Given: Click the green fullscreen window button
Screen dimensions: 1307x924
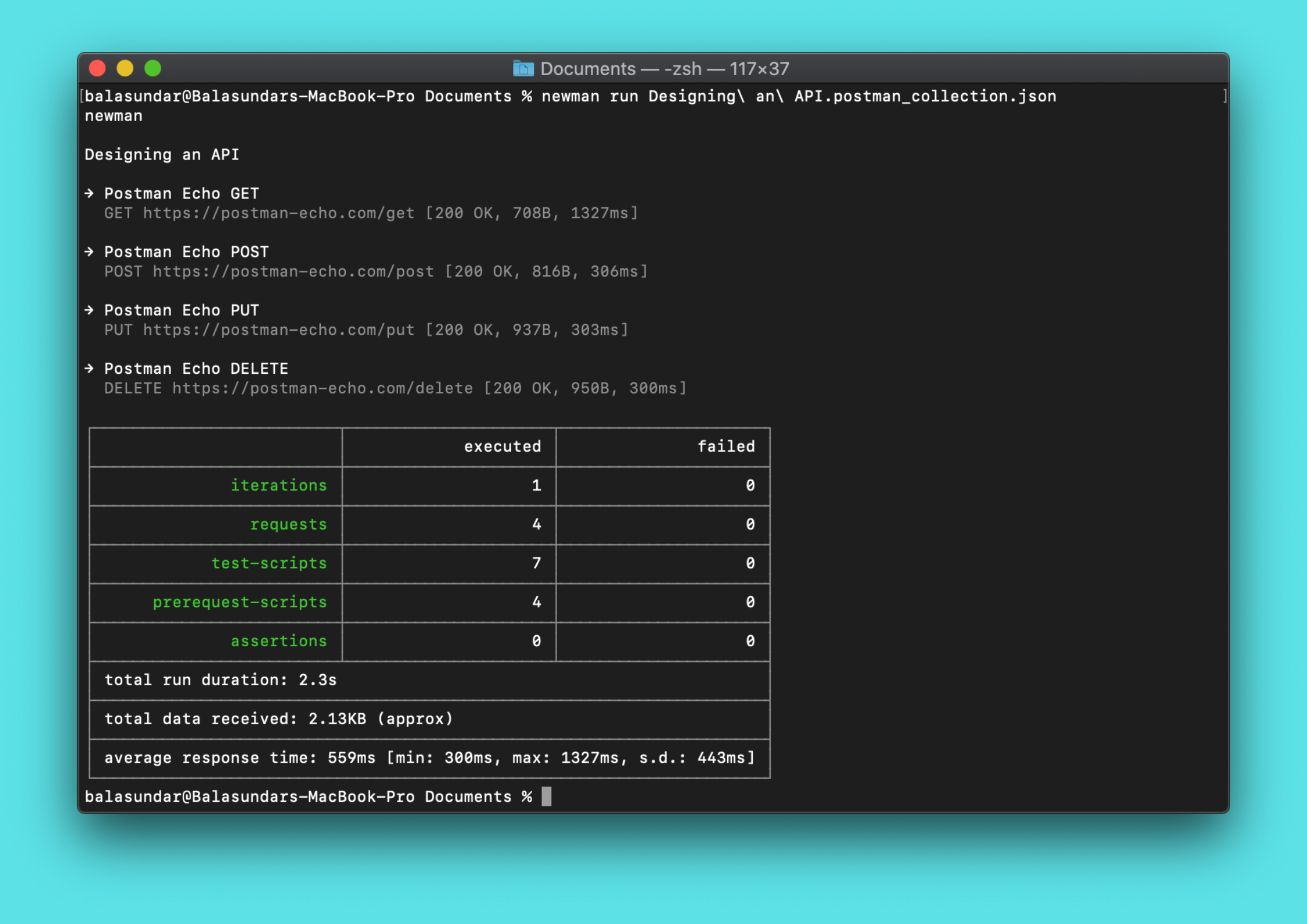Looking at the screenshot, I should pyautogui.click(x=153, y=69).
